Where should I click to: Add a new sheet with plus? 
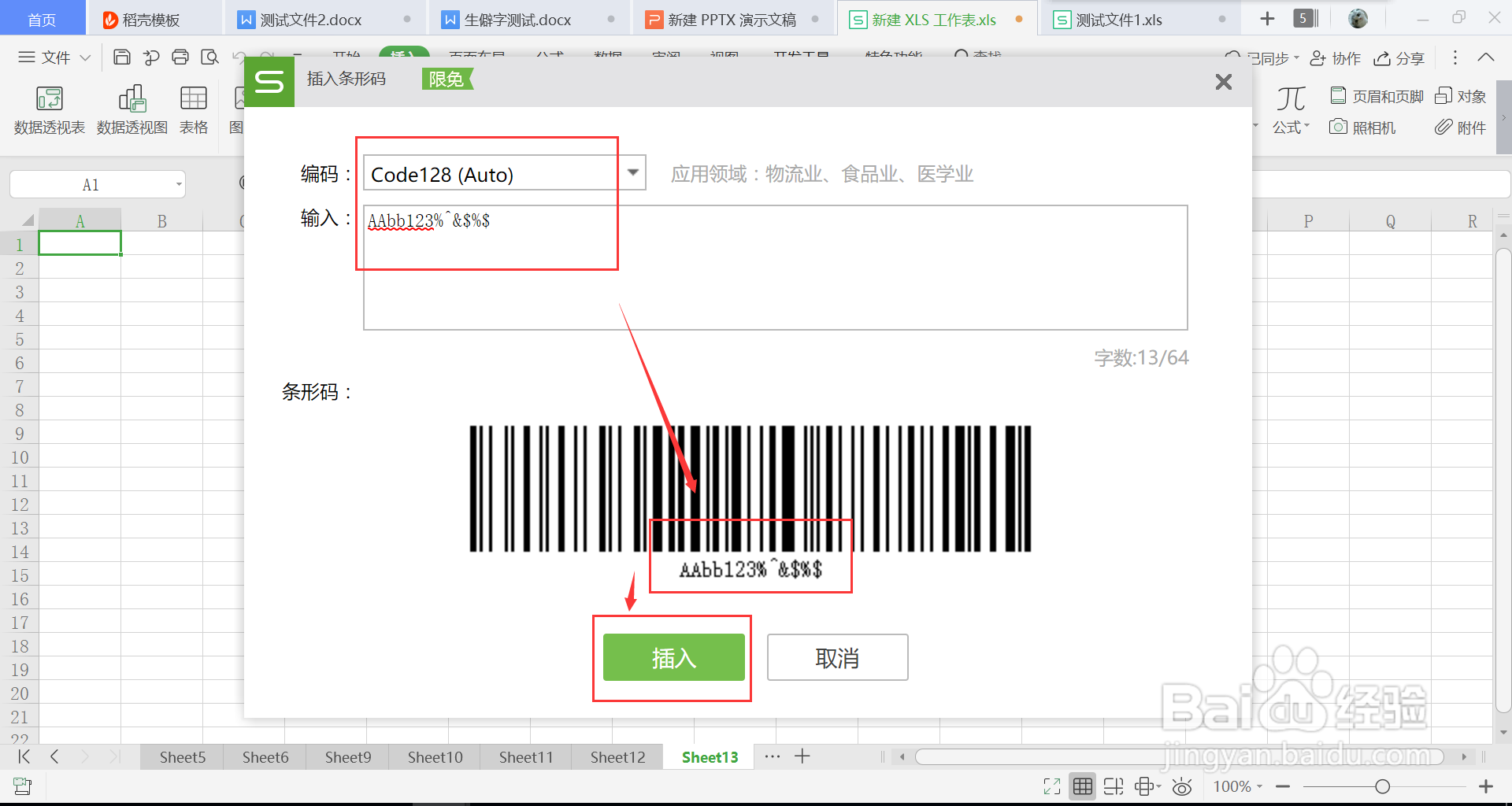point(802,756)
